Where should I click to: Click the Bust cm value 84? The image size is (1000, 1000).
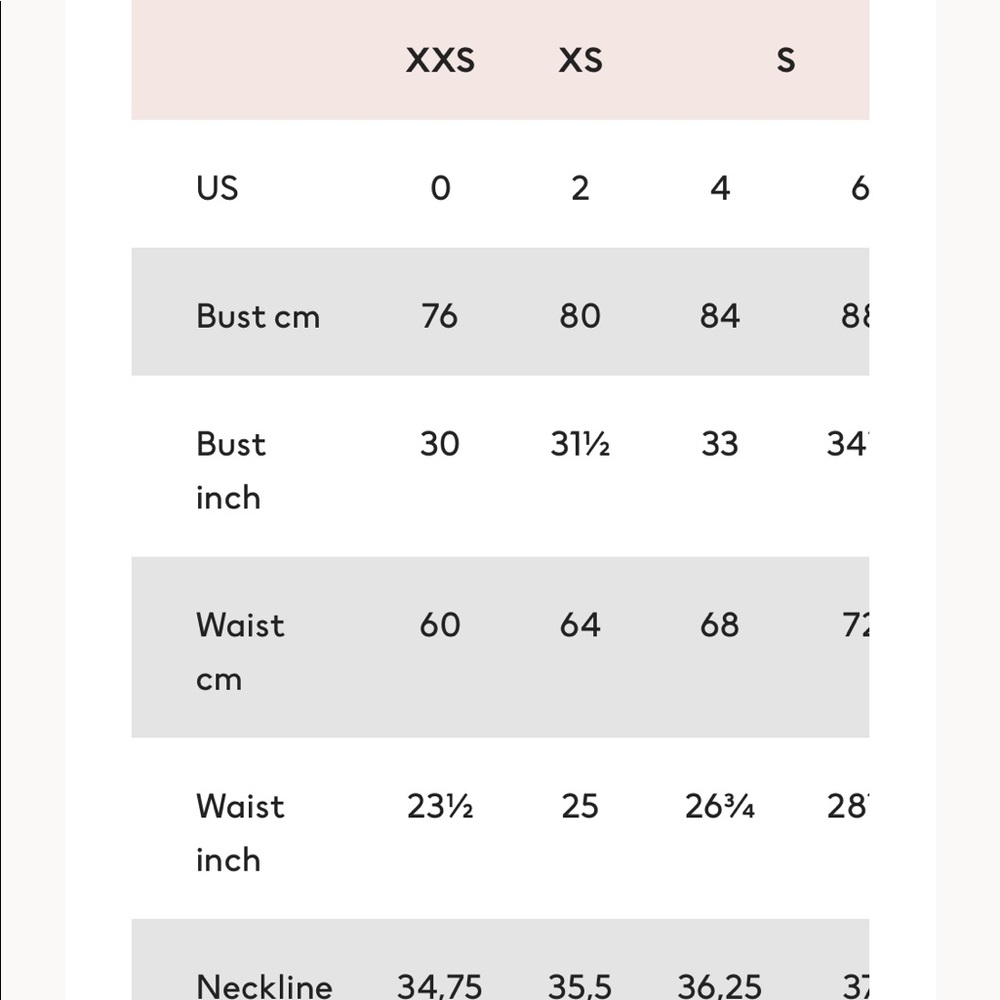[x=720, y=316]
